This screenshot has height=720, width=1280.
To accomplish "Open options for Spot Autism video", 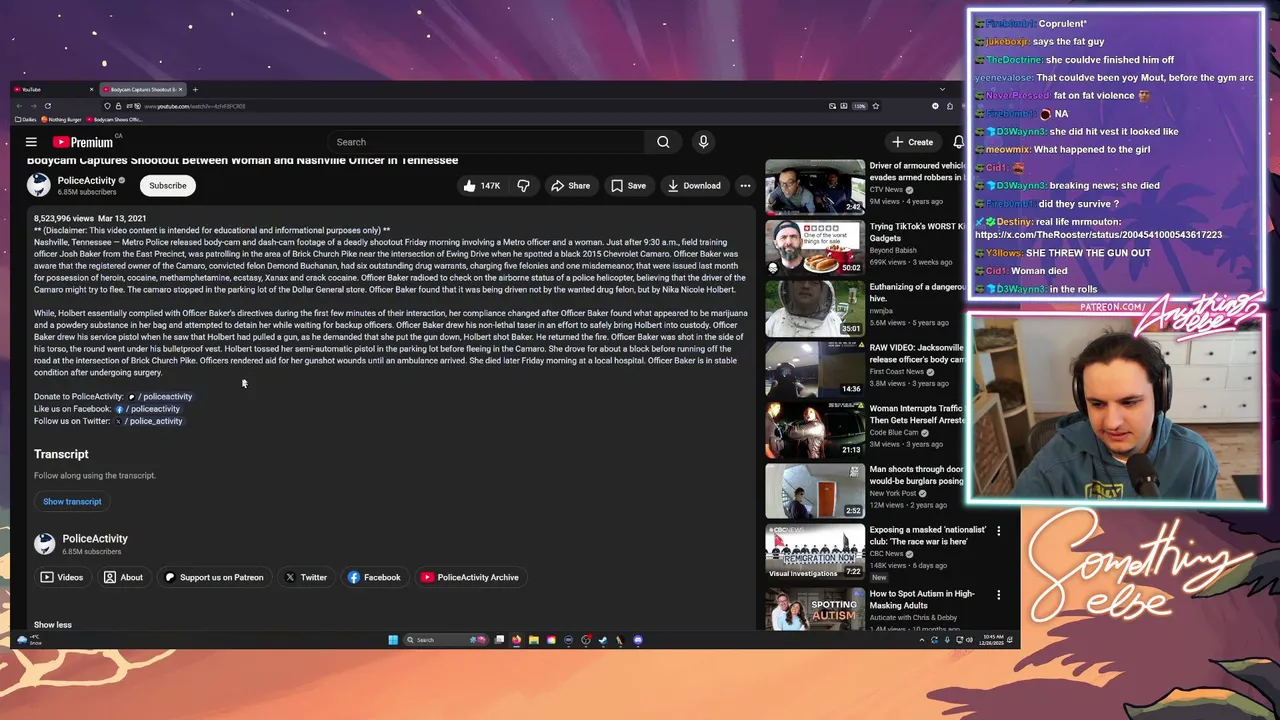I will click(x=998, y=594).
